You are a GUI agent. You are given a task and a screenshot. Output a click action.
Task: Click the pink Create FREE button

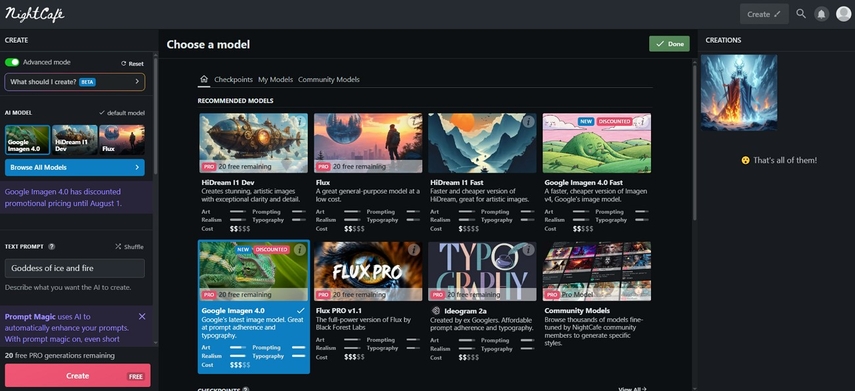tap(77, 376)
